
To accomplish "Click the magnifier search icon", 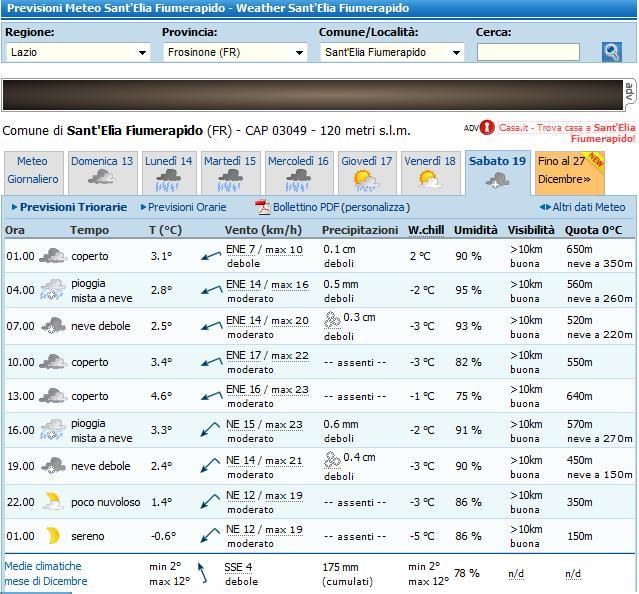I will (611, 52).
